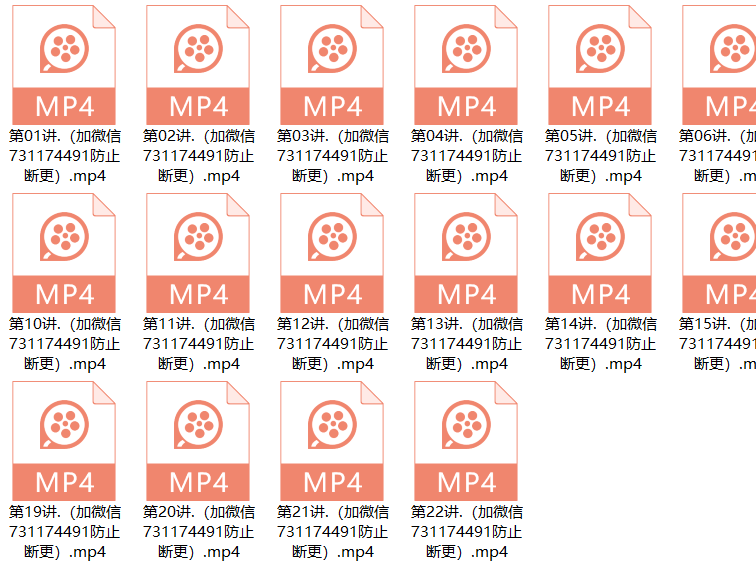Viewport: 756px width, 565px height.
Task: Select the 第20讲 MP4 file icon
Action: pyautogui.click(x=198, y=441)
